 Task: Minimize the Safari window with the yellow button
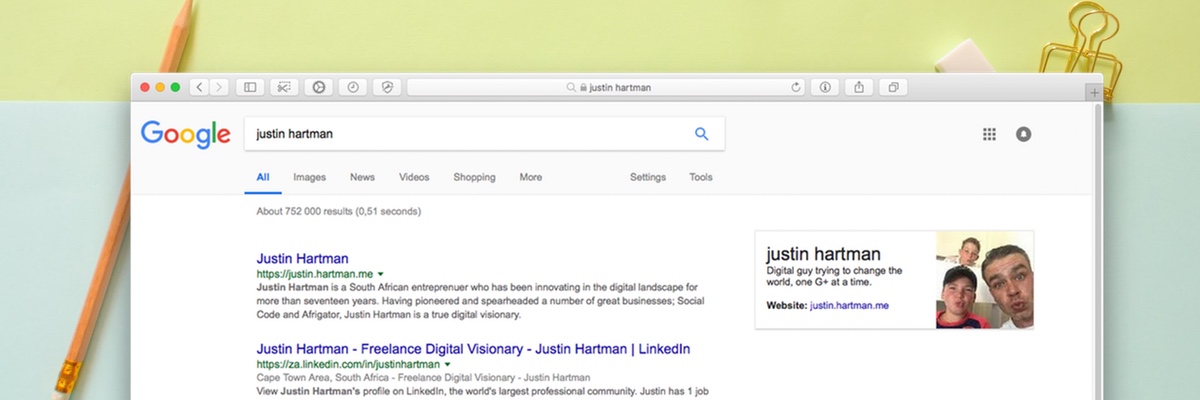160,87
